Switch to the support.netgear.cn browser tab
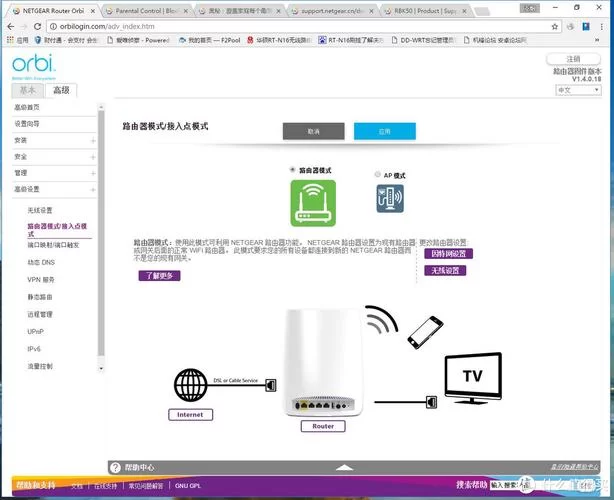The height and width of the screenshot is (500, 614). [x=331, y=11]
